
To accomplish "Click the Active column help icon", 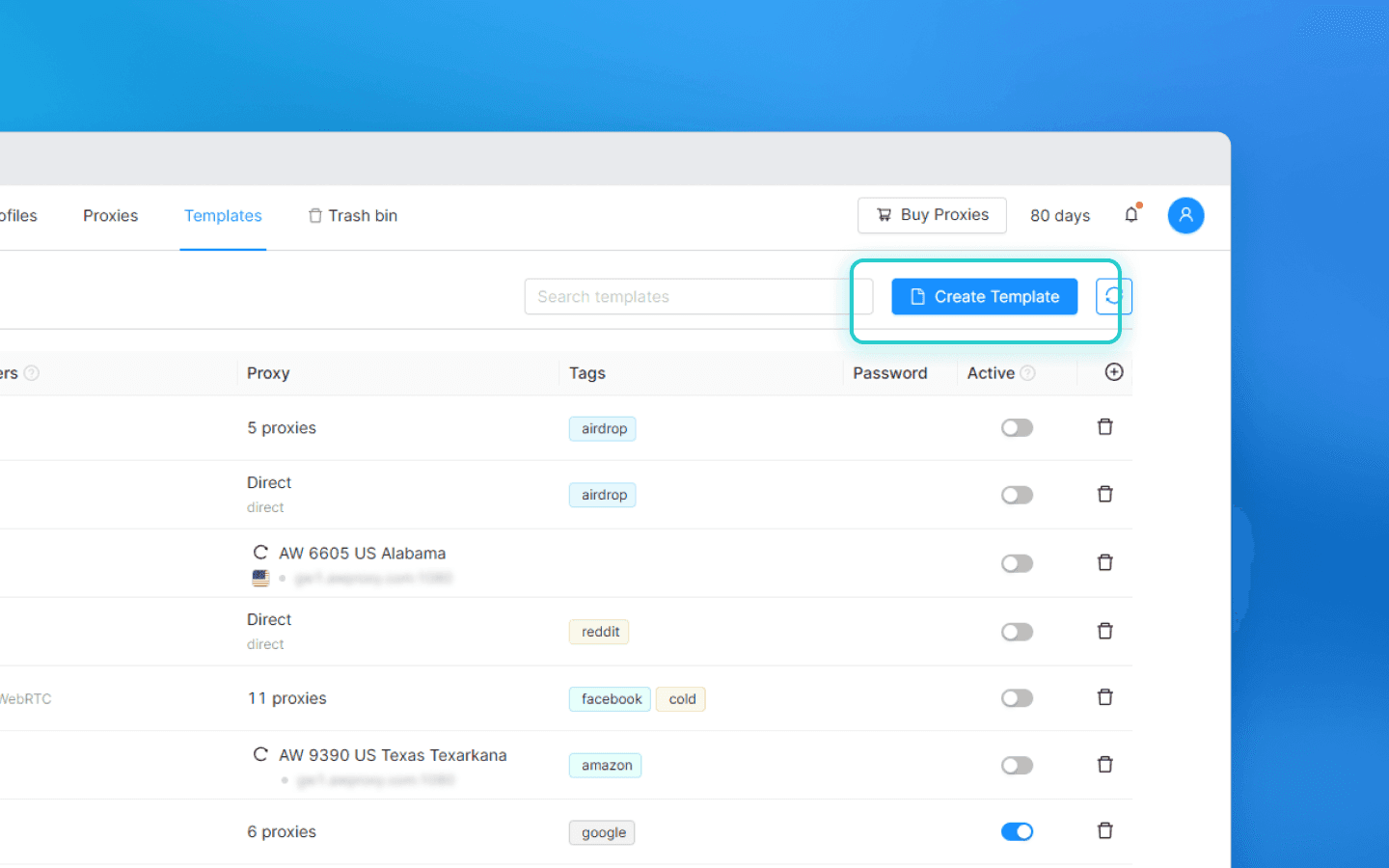I will pos(1028,373).
